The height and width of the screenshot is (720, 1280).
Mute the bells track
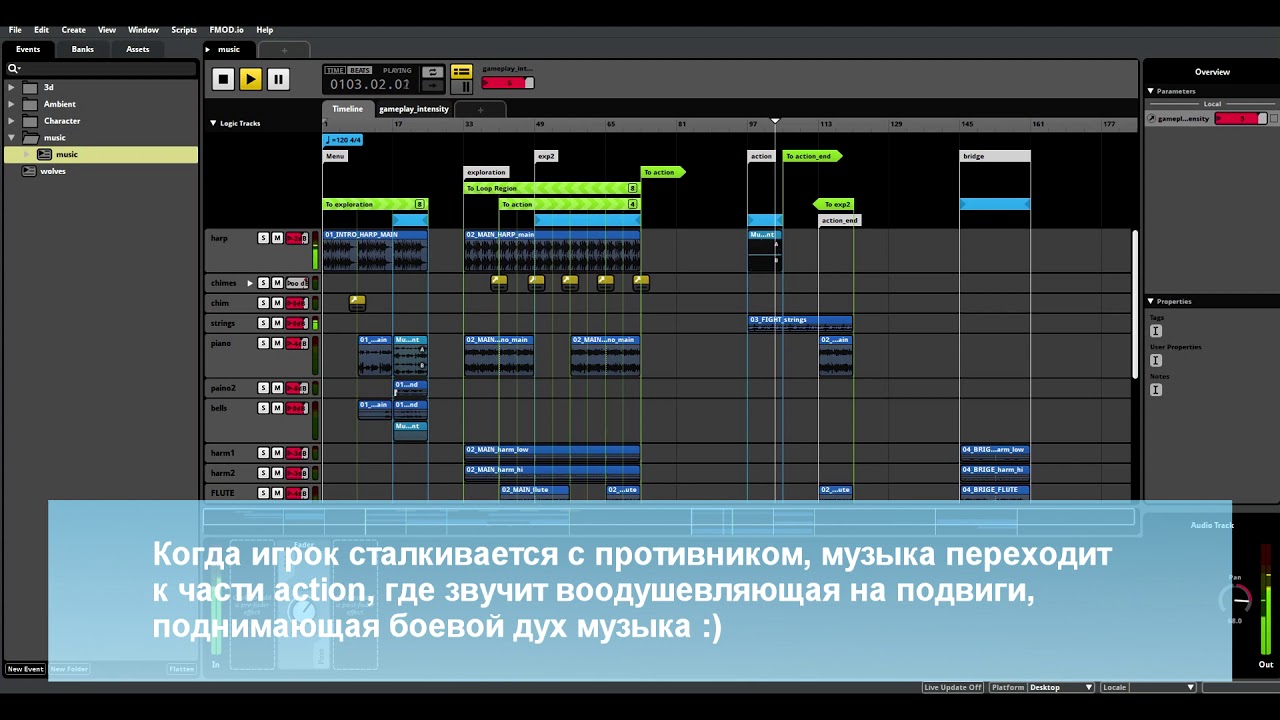(277, 408)
